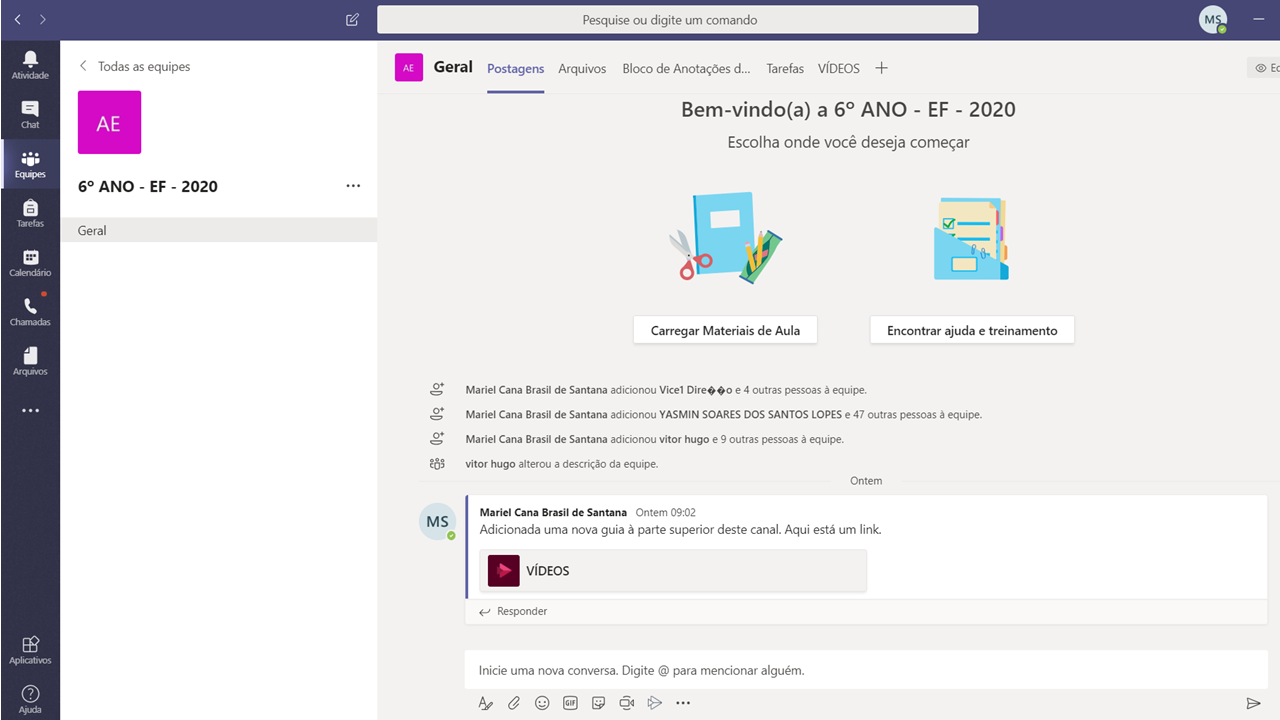Open Aplicativos store icon
1280x720 pixels.
click(30, 650)
